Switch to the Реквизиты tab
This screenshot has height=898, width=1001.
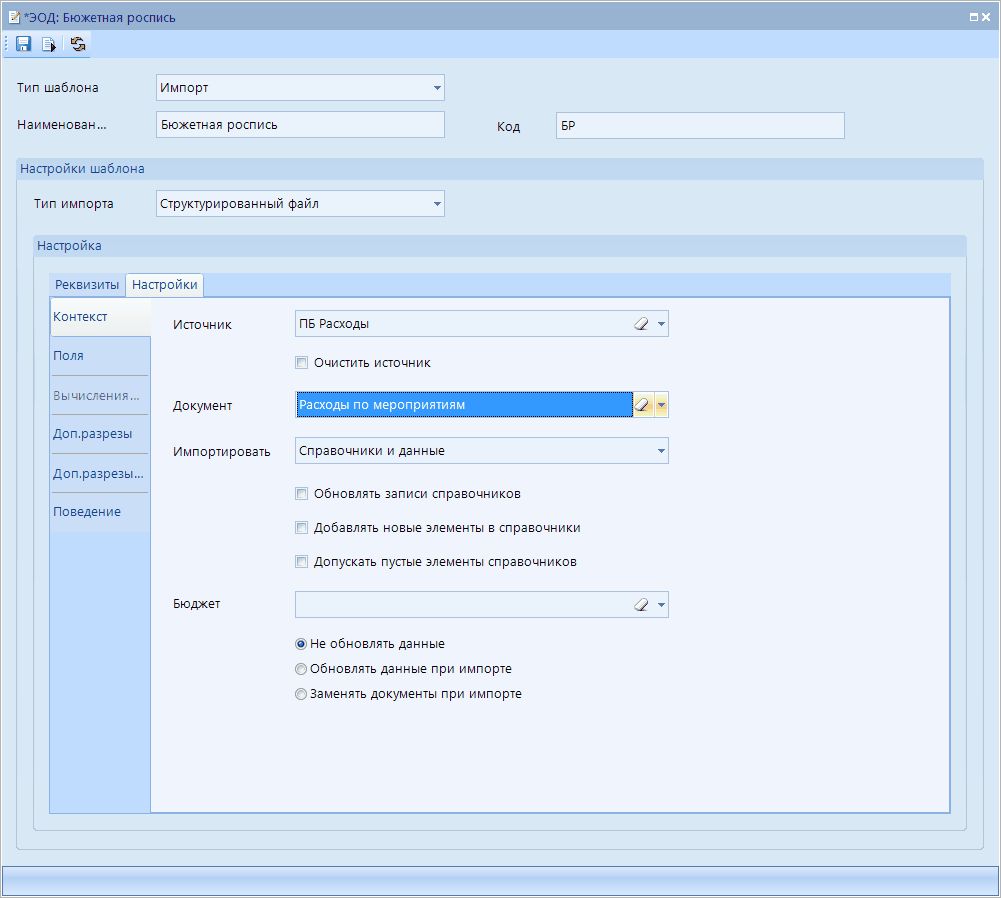[87, 285]
